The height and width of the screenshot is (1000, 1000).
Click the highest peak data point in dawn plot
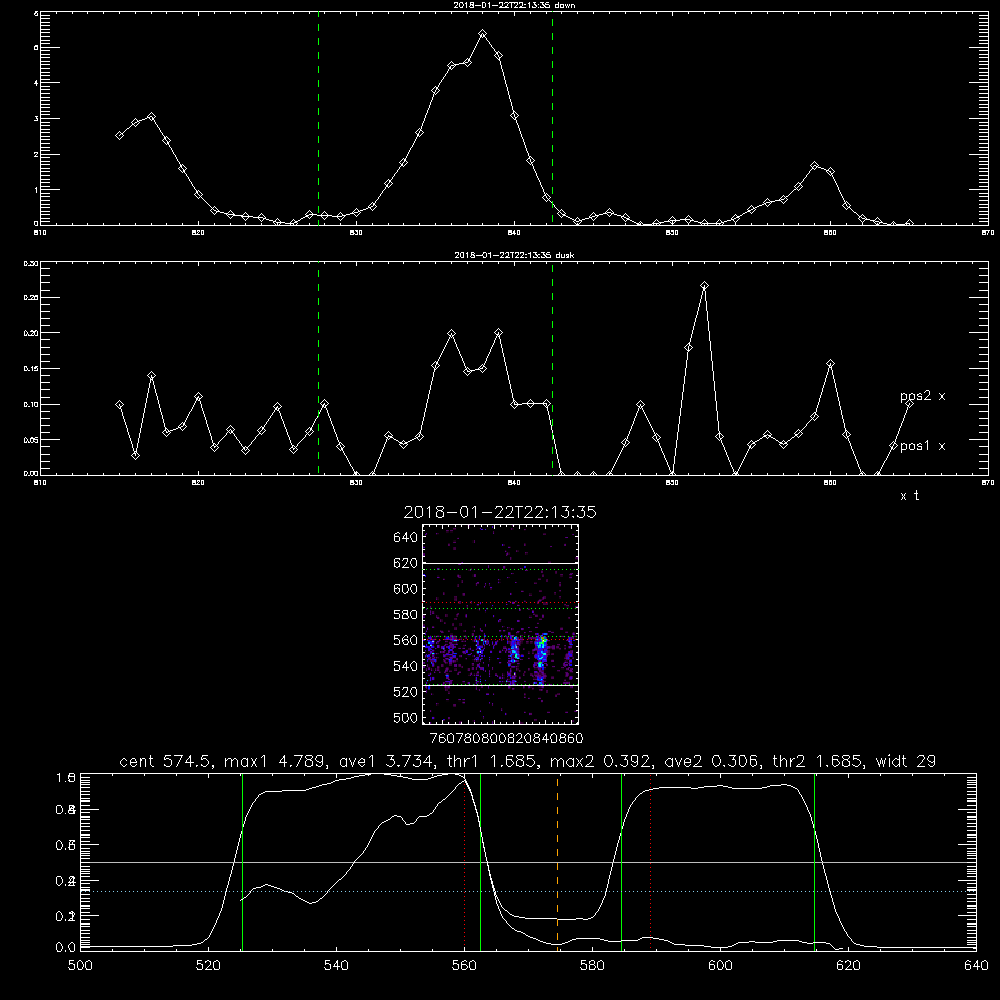pos(483,34)
